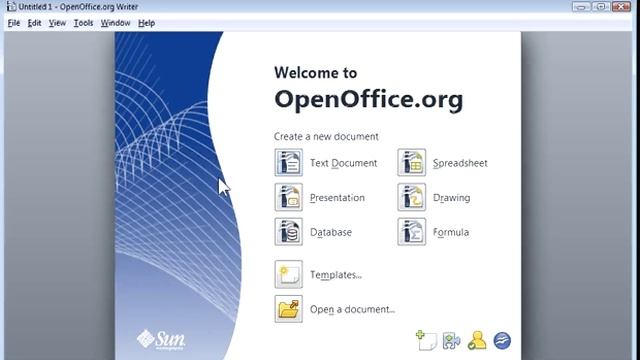The width and height of the screenshot is (640, 360).
Task: Minimize the OpenOffice.org window
Action: (x=581, y=7)
